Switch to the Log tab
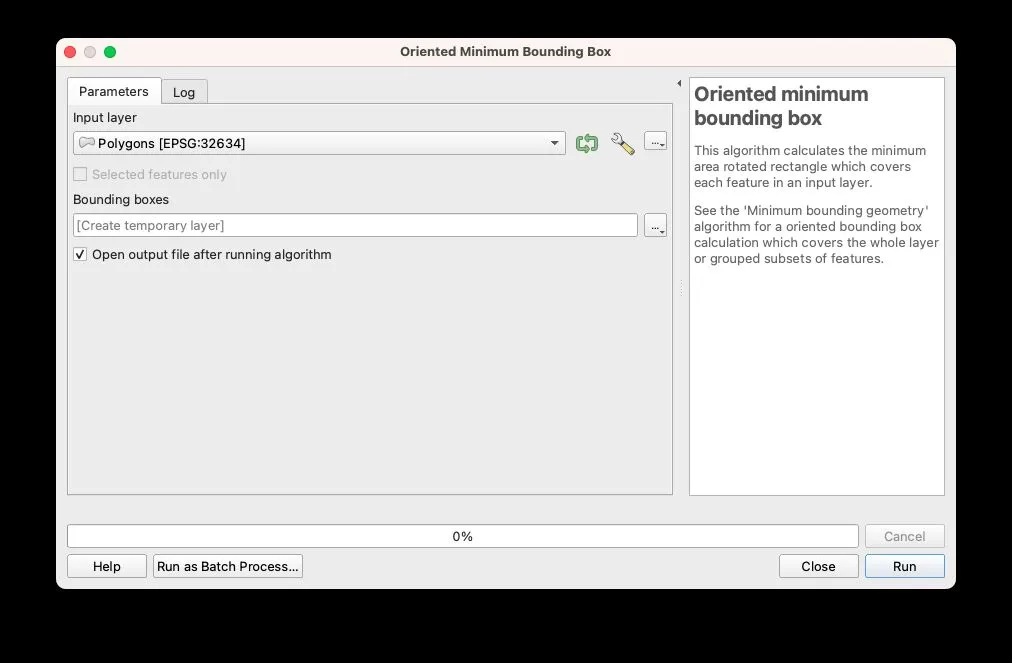This screenshot has width=1012, height=663. tap(184, 92)
